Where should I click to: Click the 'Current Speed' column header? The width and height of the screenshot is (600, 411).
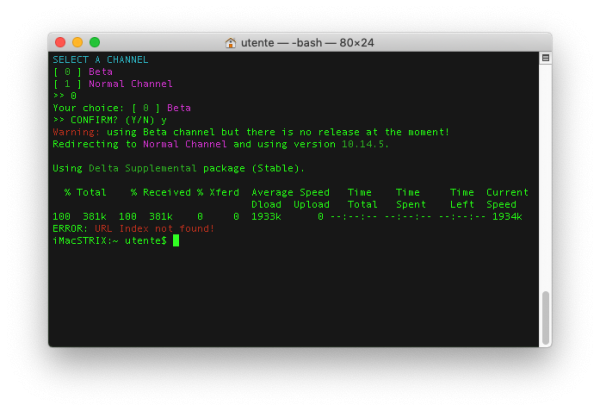click(507, 198)
